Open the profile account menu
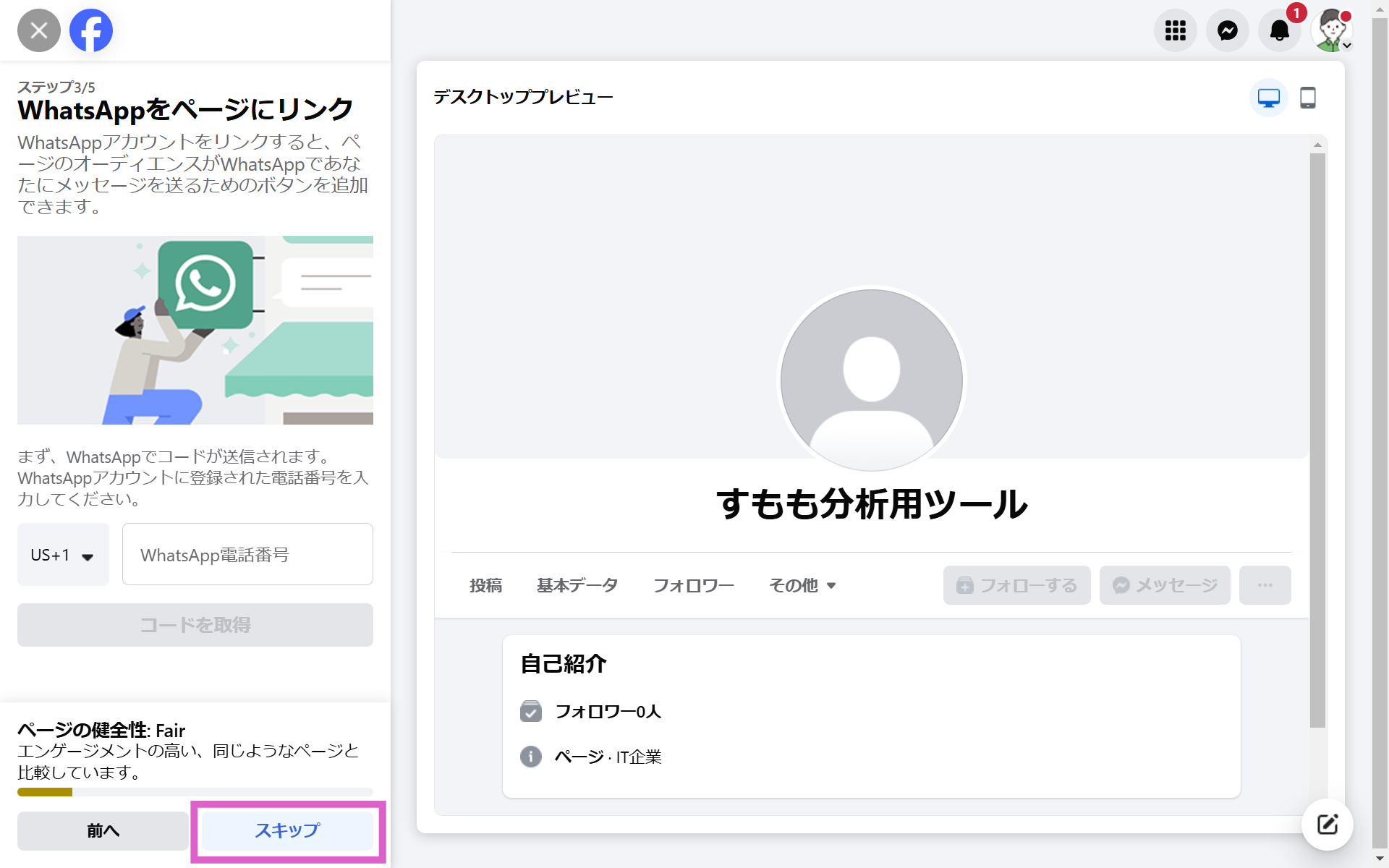The width and height of the screenshot is (1389, 868). pos(1331,30)
